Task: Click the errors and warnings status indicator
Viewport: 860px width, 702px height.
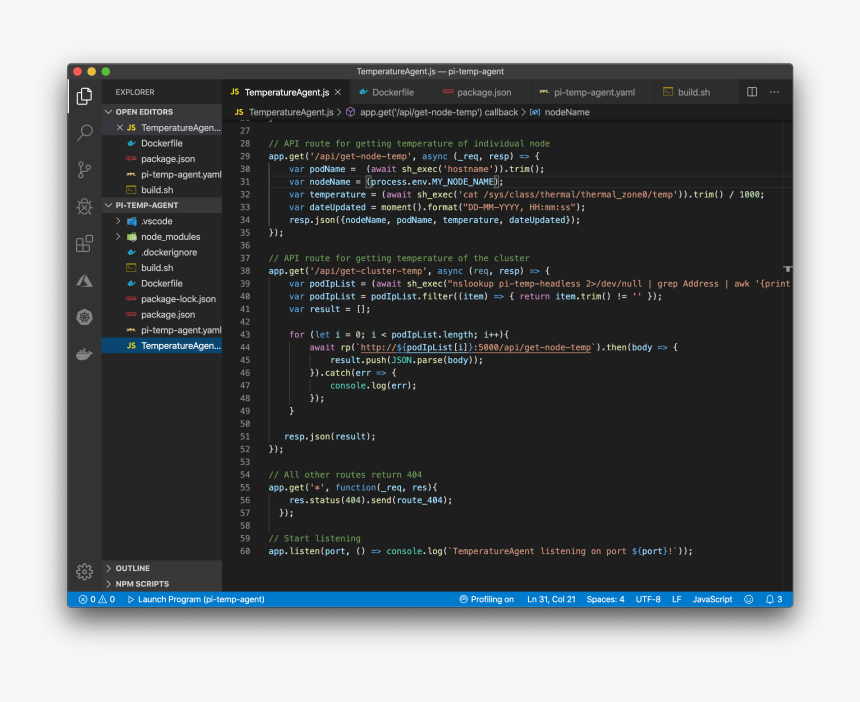Action: [97, 599]
